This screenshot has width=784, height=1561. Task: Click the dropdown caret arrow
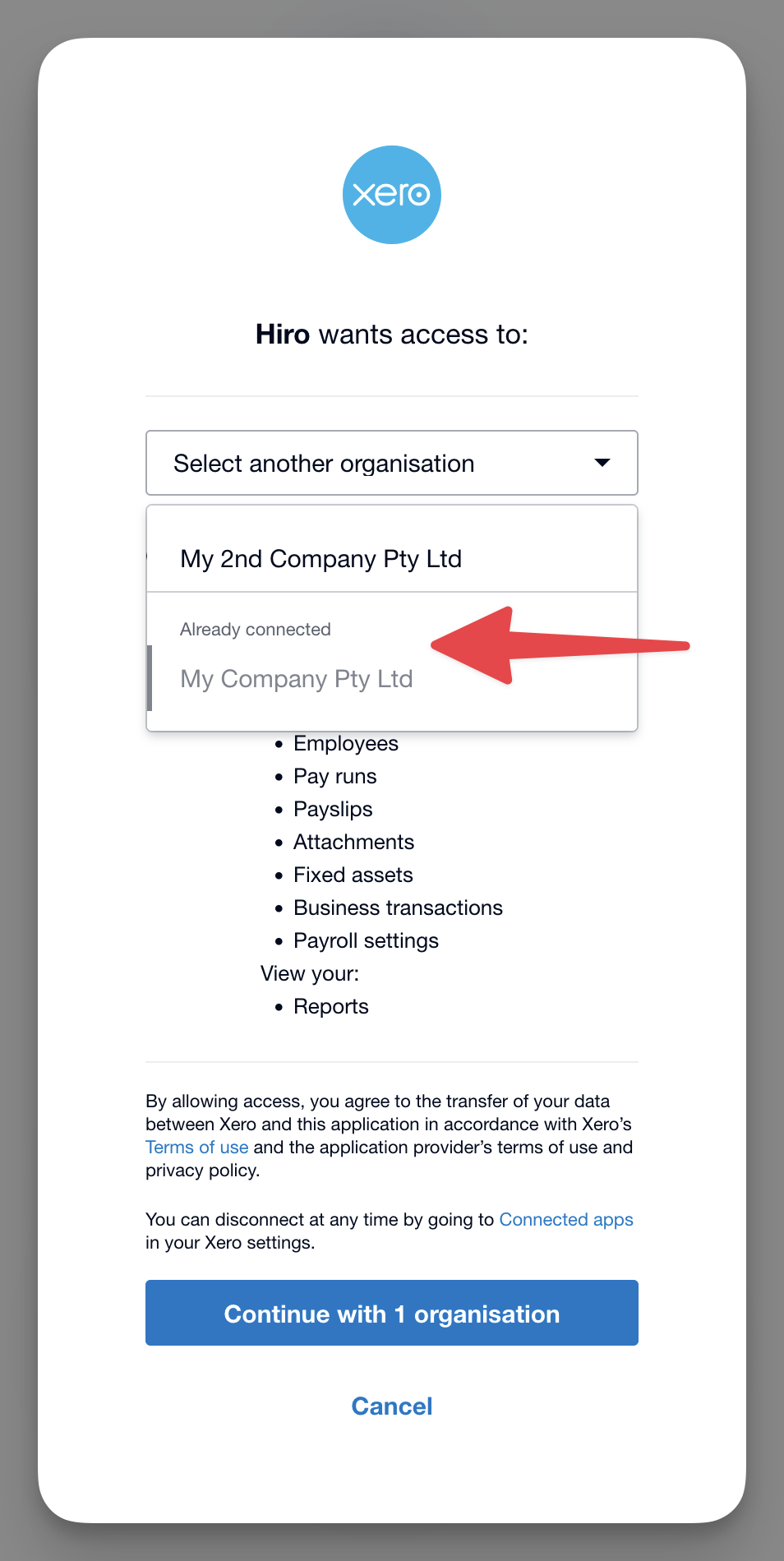(x=602, y=463)
